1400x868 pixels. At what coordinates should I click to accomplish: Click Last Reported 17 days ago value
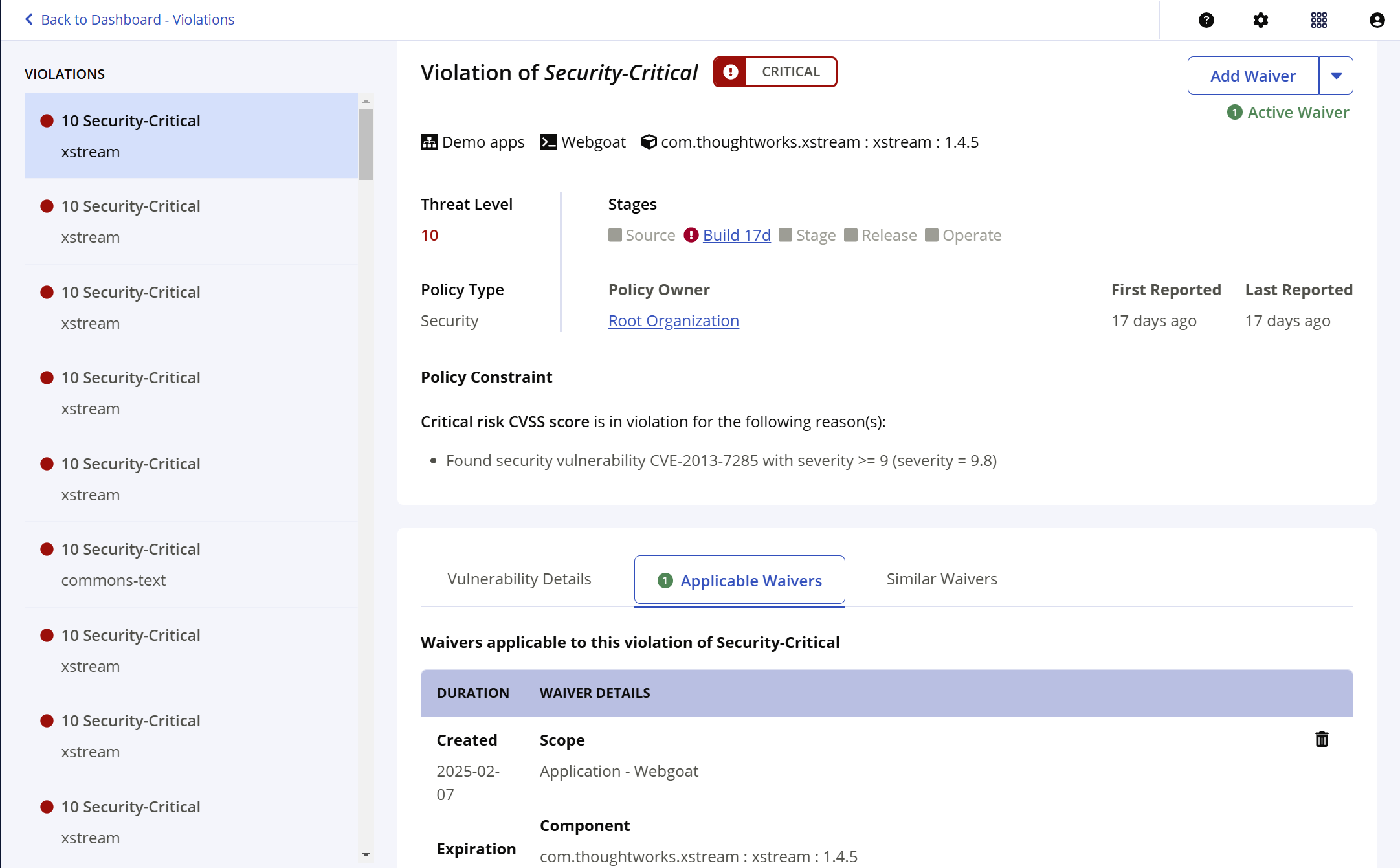1287,320
